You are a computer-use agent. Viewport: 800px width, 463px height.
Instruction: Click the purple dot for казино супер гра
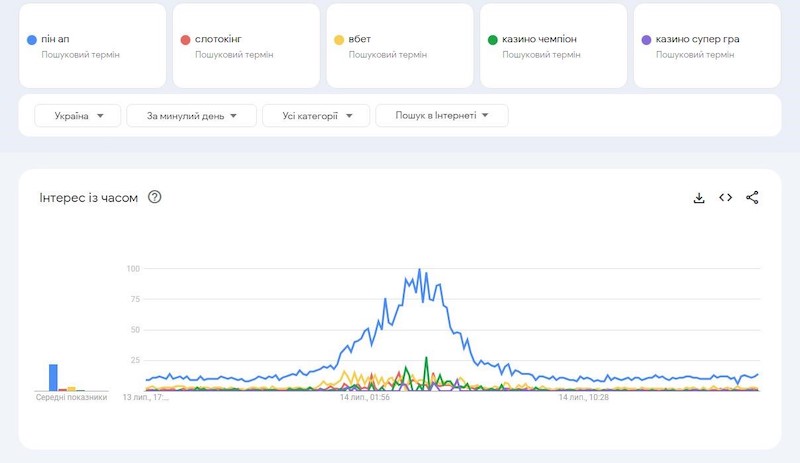(646, 40)
